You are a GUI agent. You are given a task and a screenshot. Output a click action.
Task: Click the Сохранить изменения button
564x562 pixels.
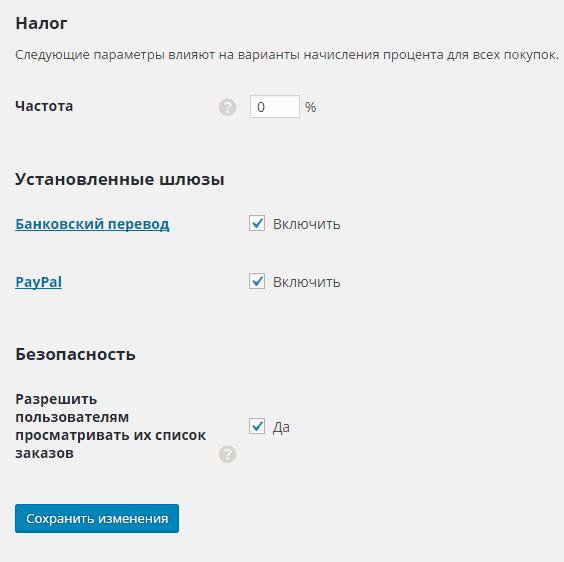(x=97, y=518)
